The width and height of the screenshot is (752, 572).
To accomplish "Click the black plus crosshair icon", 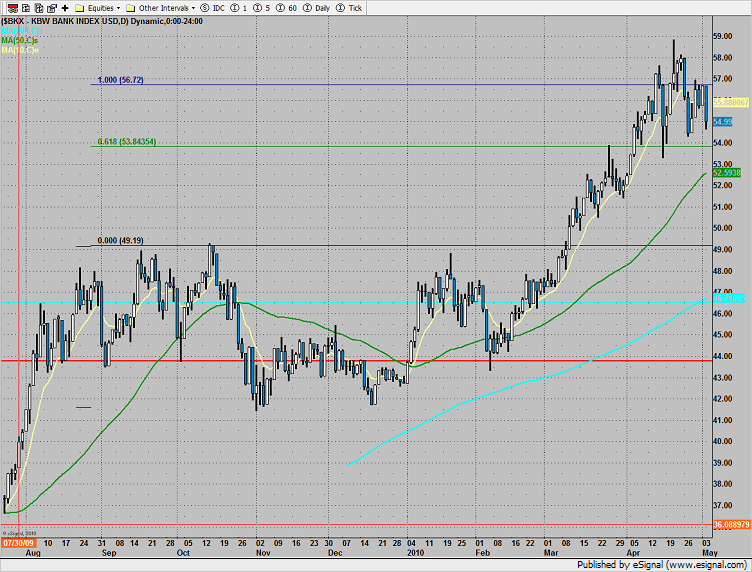I will (x=64, y=7).
